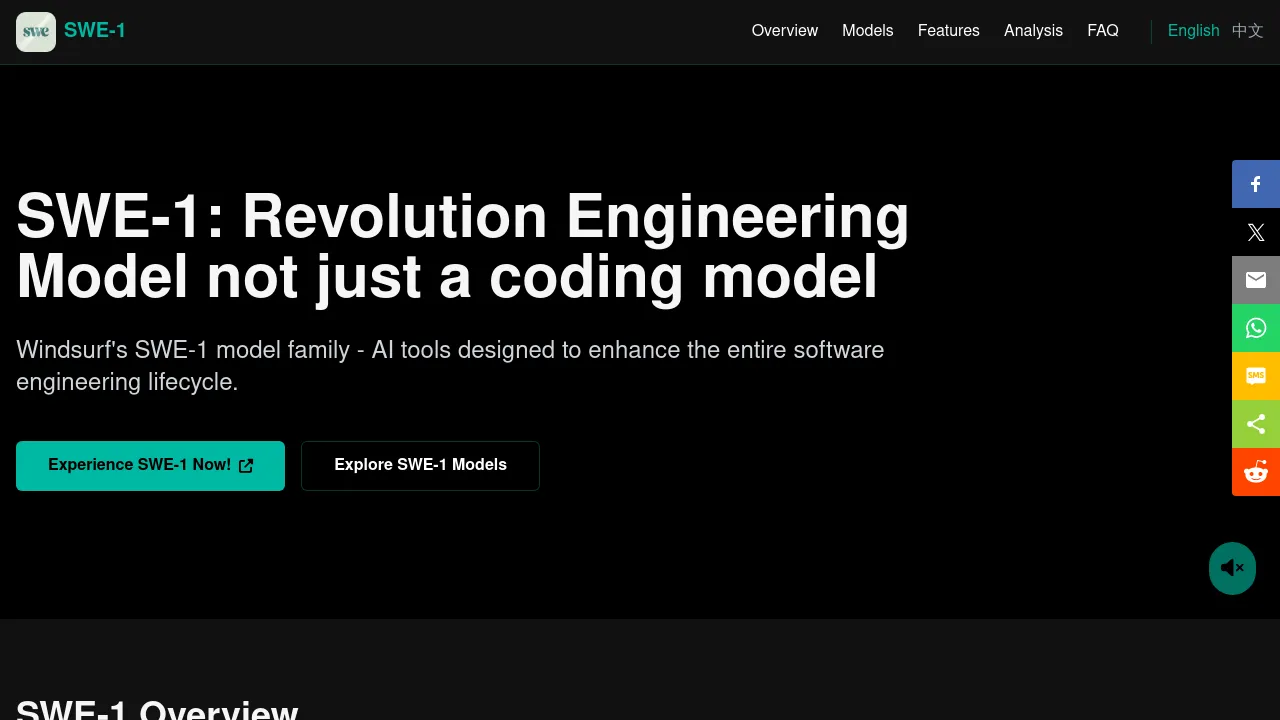Toggle the muted sound button

tap(1232, 568)
